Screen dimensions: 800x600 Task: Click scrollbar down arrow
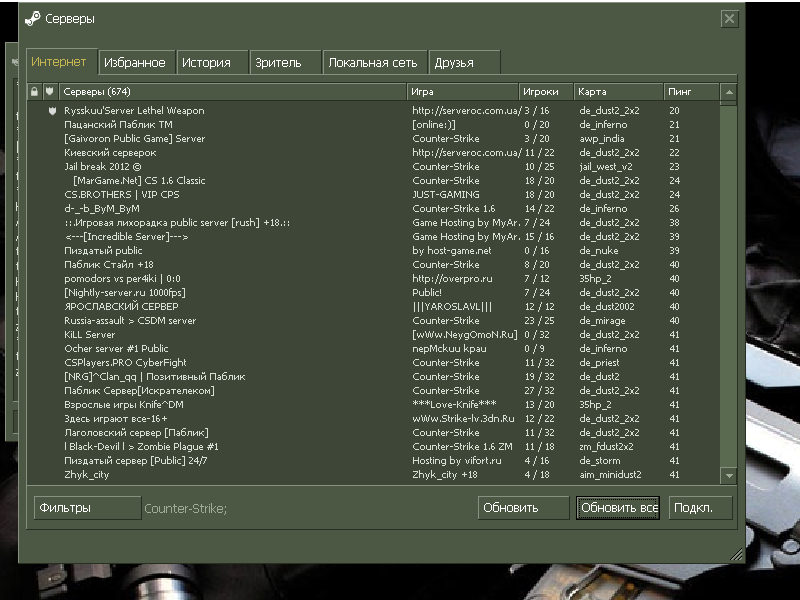pyautogui.click(x=729, y=476)
